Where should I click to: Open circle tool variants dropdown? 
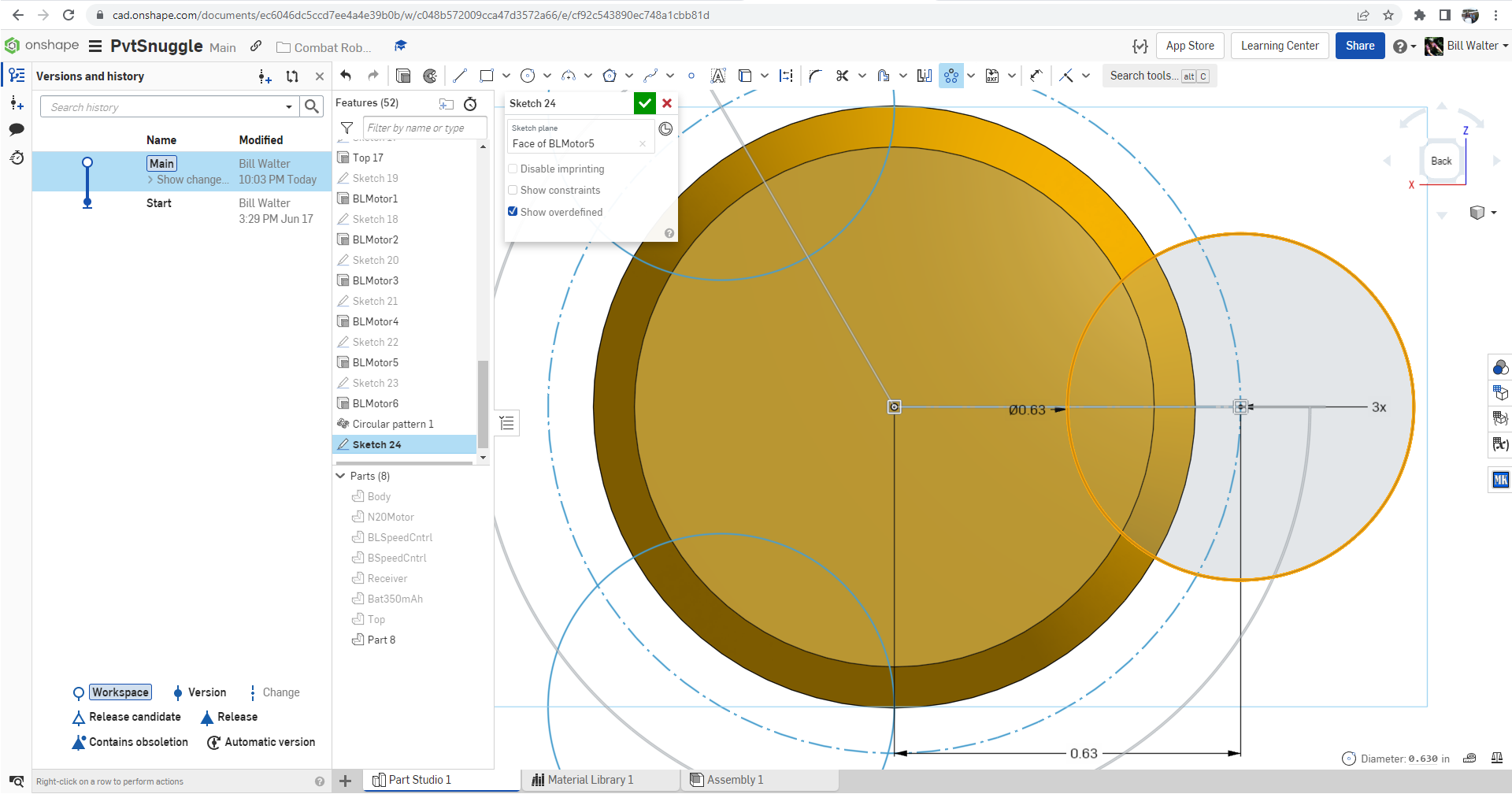pos(547,76)
